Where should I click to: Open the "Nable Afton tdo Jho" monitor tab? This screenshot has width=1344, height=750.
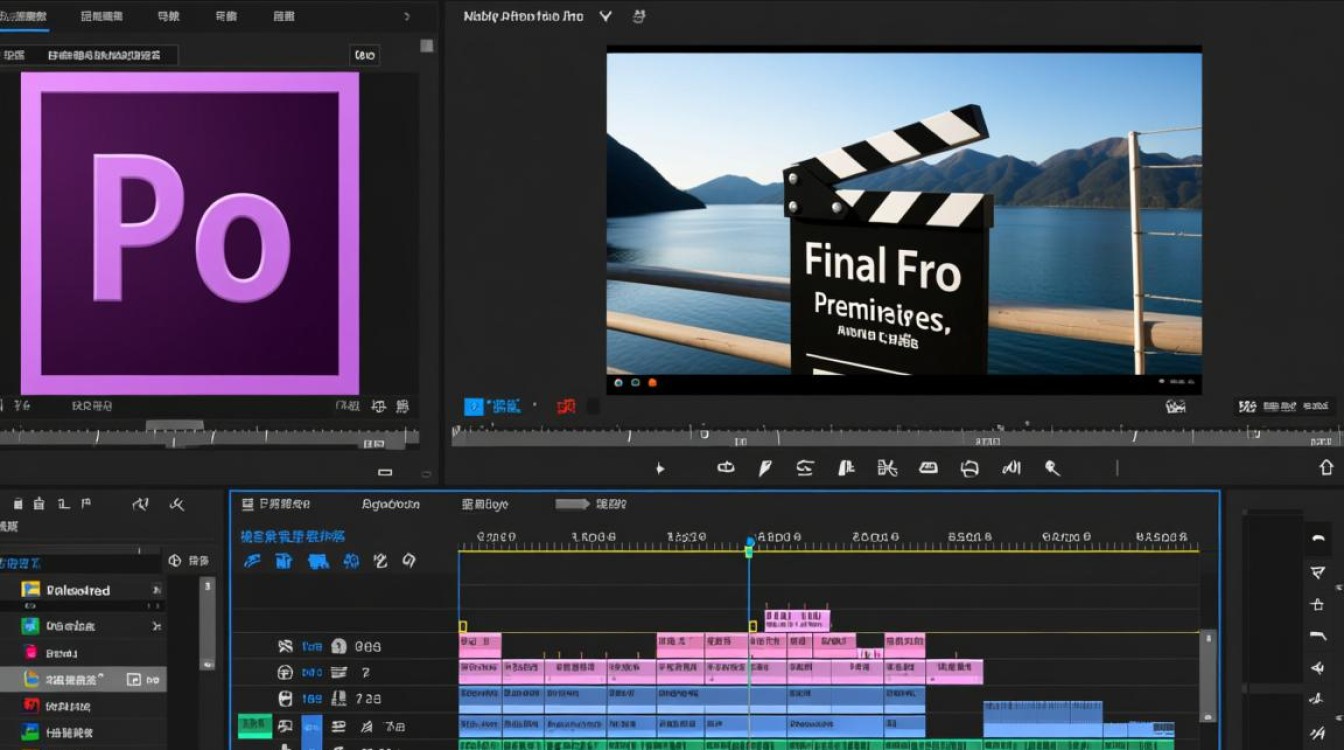[x=523, y=16]
